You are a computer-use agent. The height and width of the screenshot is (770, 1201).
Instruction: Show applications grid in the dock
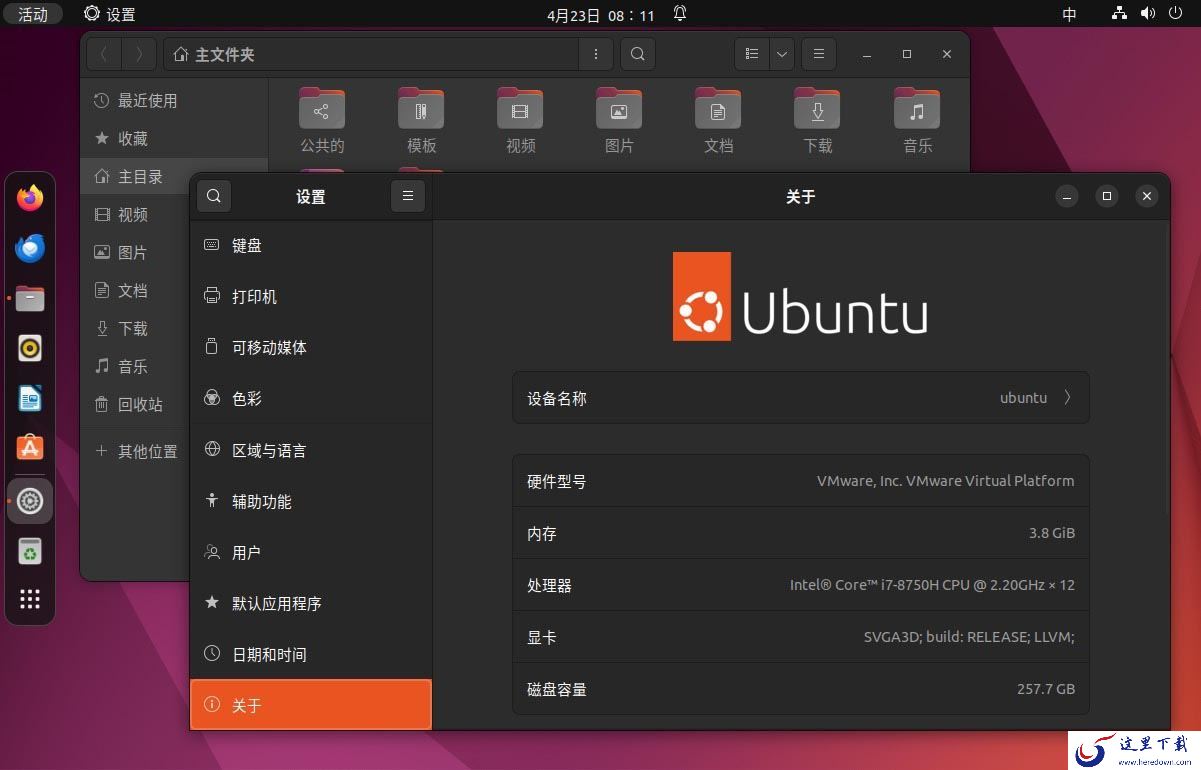(30, 599)
